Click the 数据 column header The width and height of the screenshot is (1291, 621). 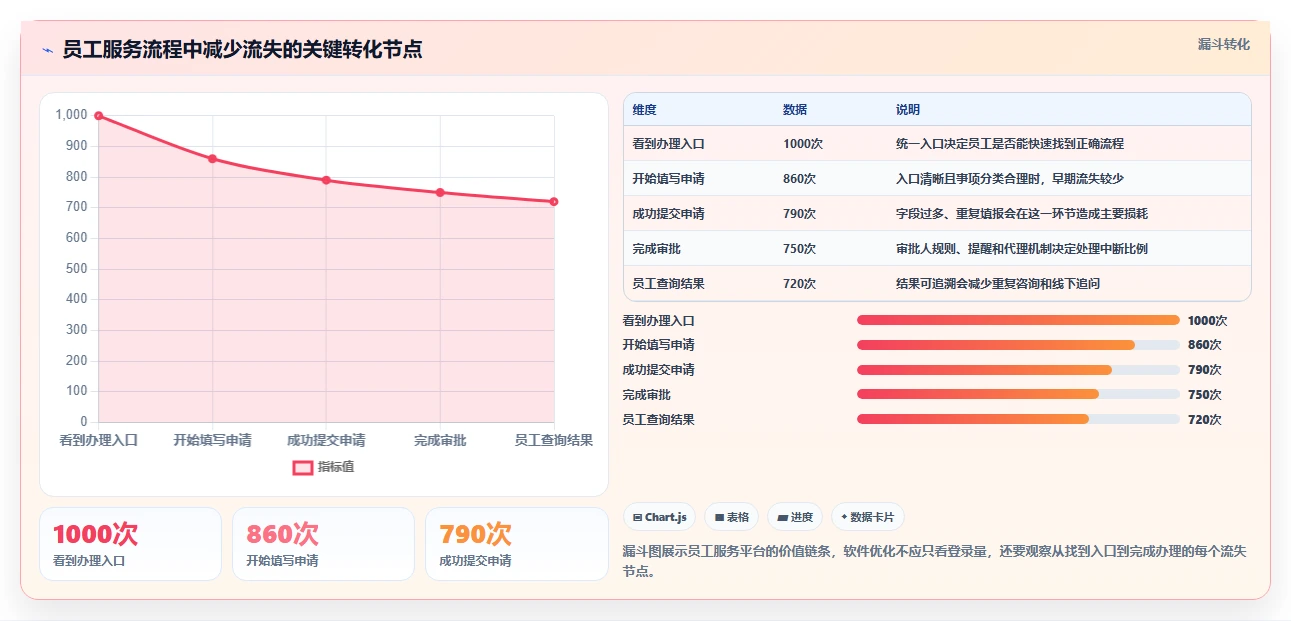coord(795,110)
